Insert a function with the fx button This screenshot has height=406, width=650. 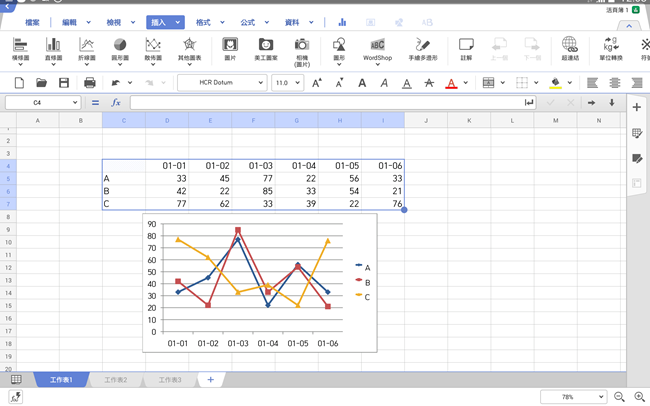coord(116,102)
